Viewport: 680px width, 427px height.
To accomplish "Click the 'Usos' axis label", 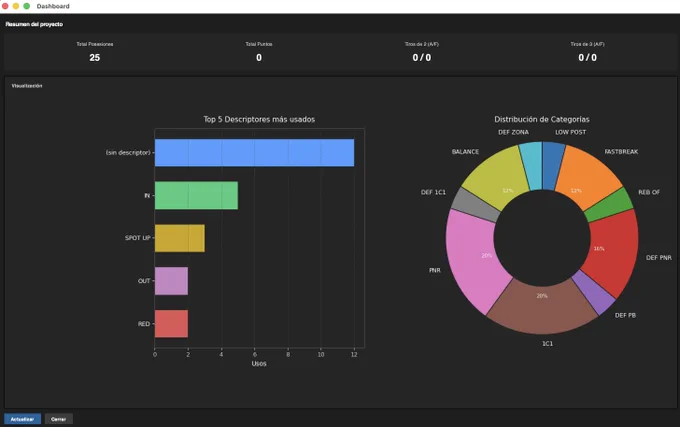I will [x=259, y=363].
